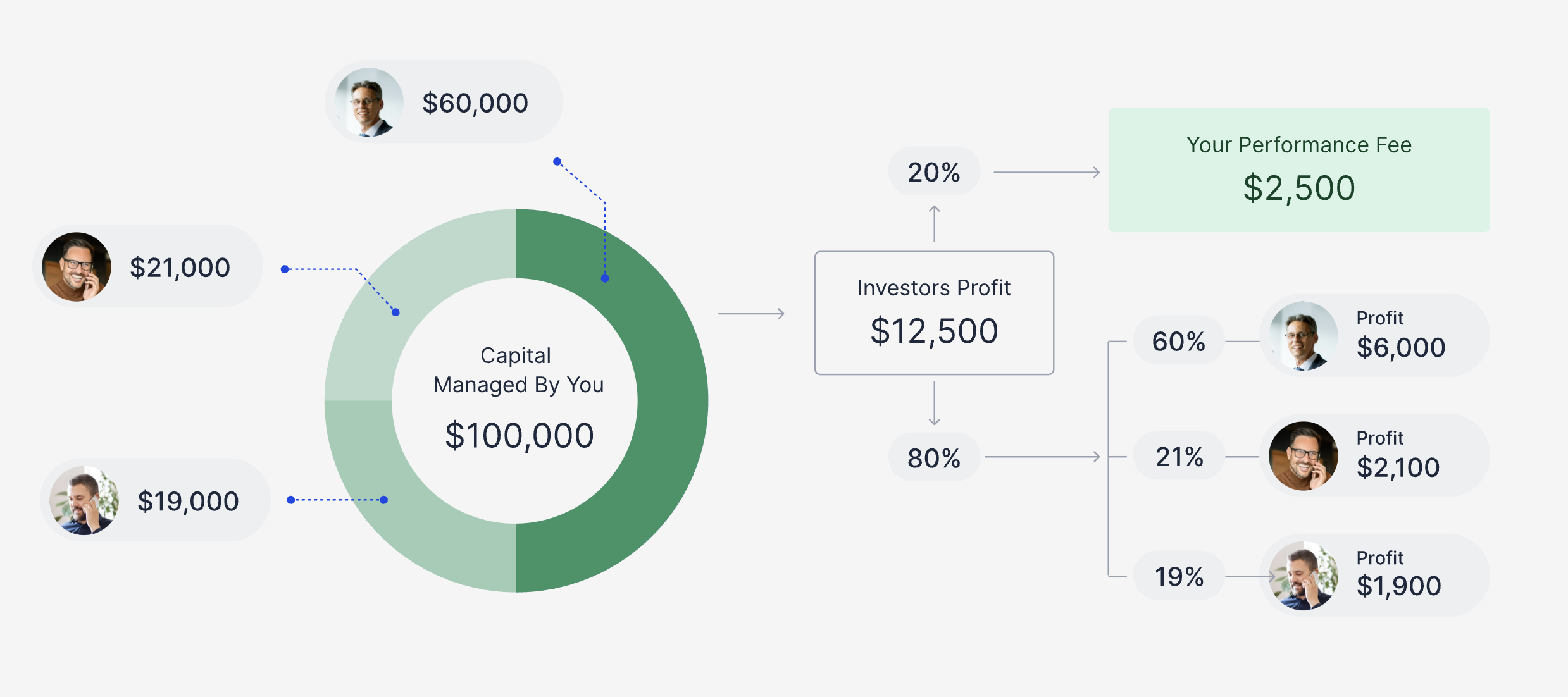The image size is (1568, 697).
Task: Select the 80% investors share pill
Action: point(934,458)
